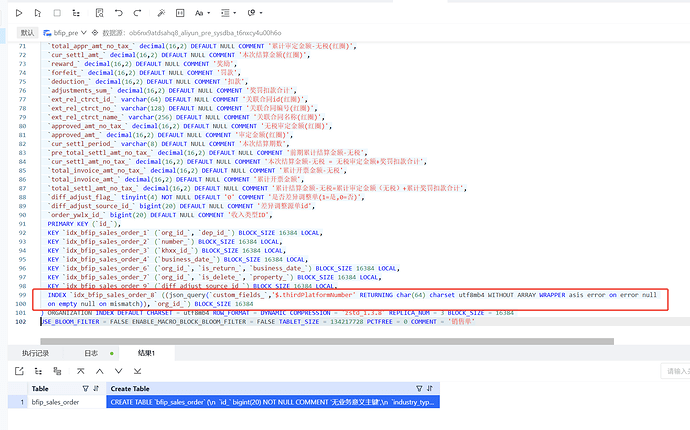Go to next result row
Screen dimensions: 690x430
point(118,371)
